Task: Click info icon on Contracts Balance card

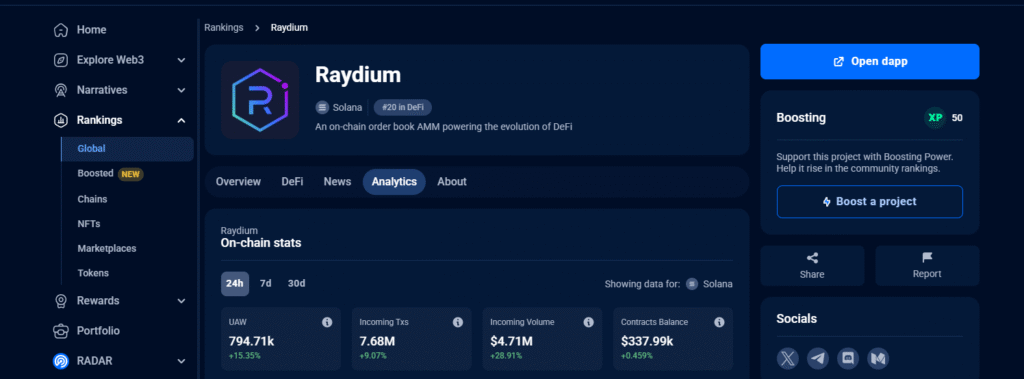Action: coord(719,322)
